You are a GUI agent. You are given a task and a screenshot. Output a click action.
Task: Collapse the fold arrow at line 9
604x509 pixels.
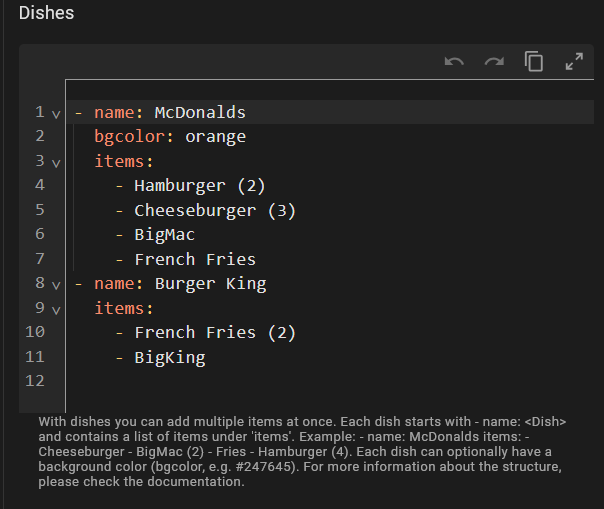[x=56, y=310]
